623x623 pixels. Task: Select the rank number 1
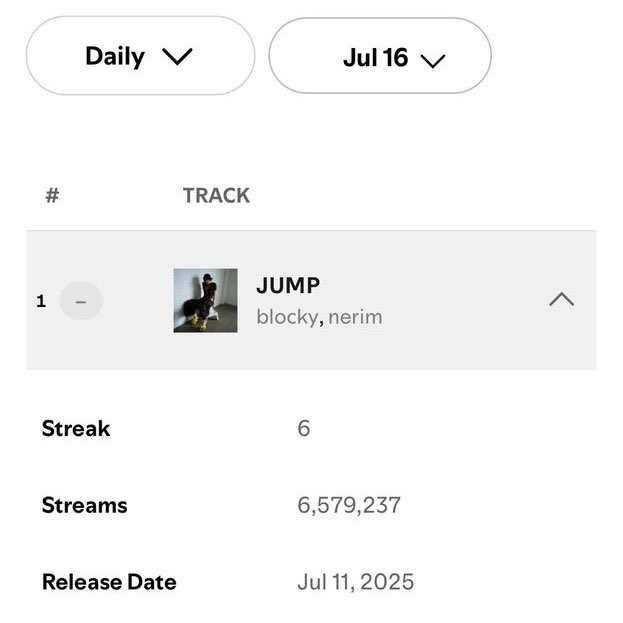(x=41, y=300)
